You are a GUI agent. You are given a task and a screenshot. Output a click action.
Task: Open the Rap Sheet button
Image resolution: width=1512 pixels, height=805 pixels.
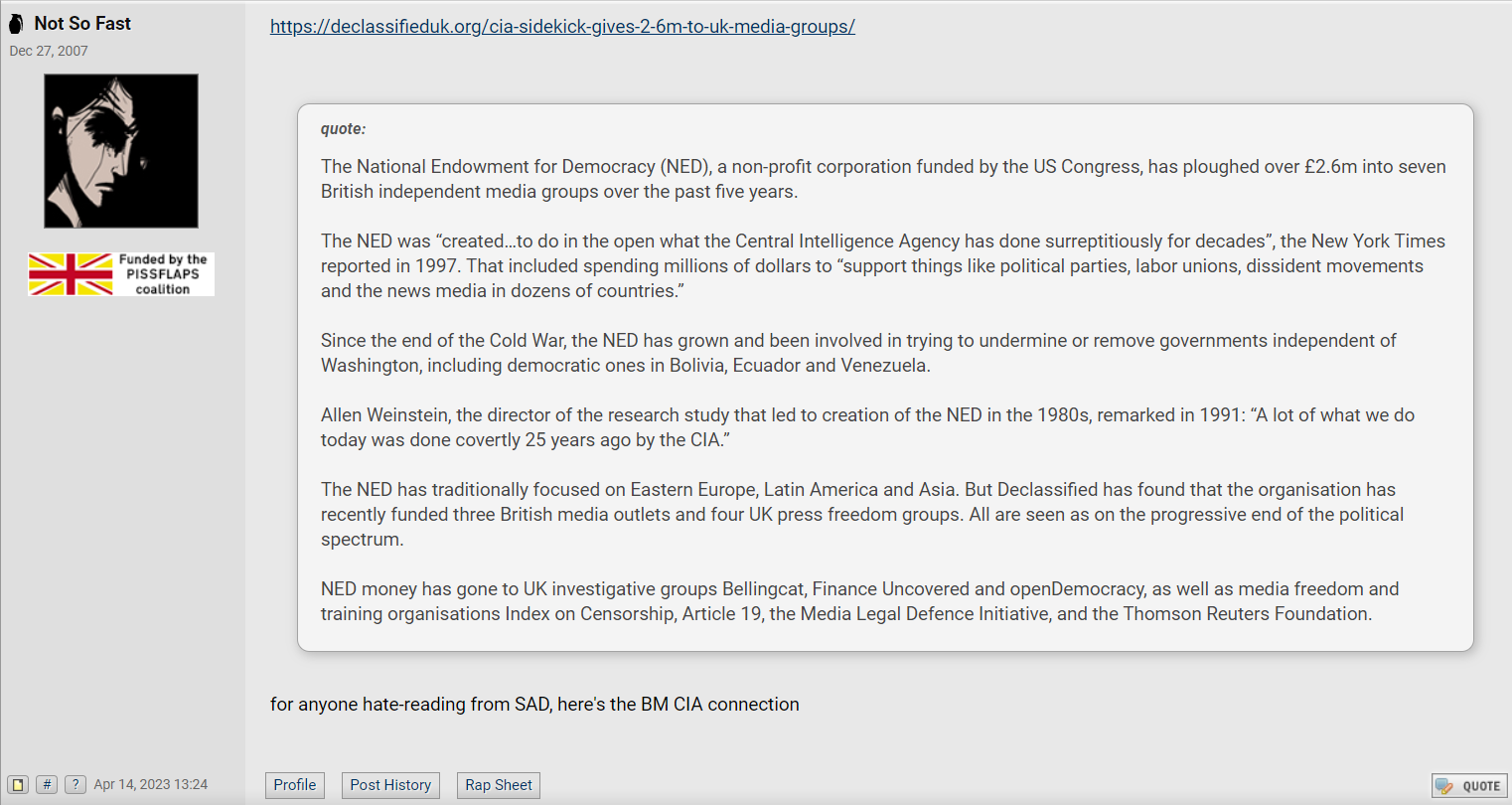[499, 785]
